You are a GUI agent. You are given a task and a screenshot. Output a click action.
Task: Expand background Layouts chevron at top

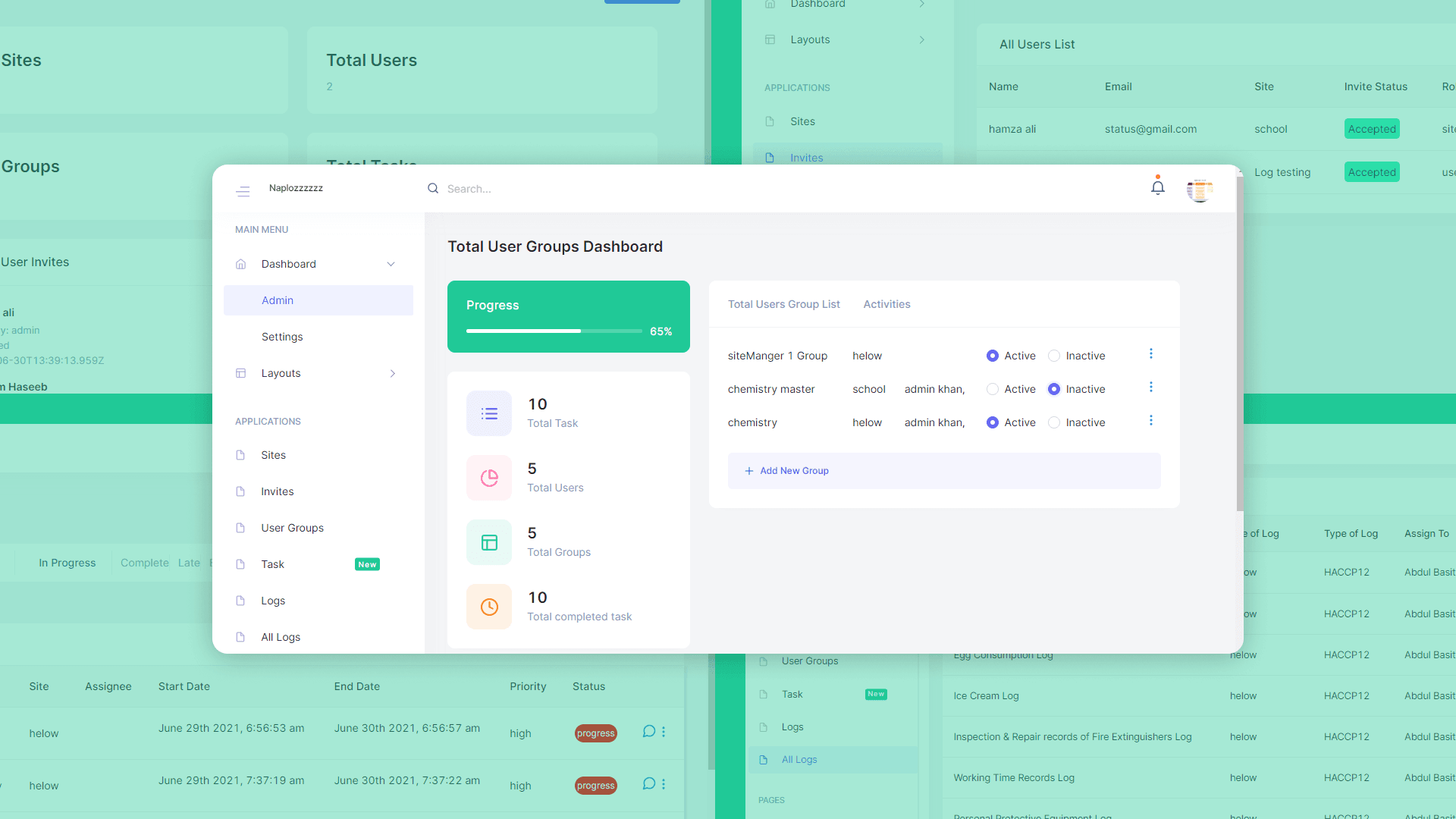click(x=921, y=39)
